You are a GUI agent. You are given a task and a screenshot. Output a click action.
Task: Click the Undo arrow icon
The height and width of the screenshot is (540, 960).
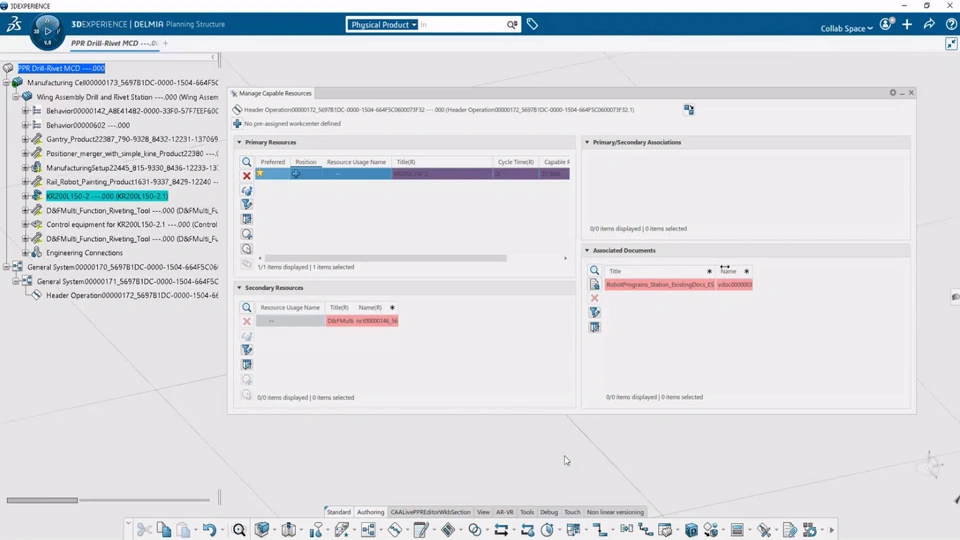pos(209,530)
